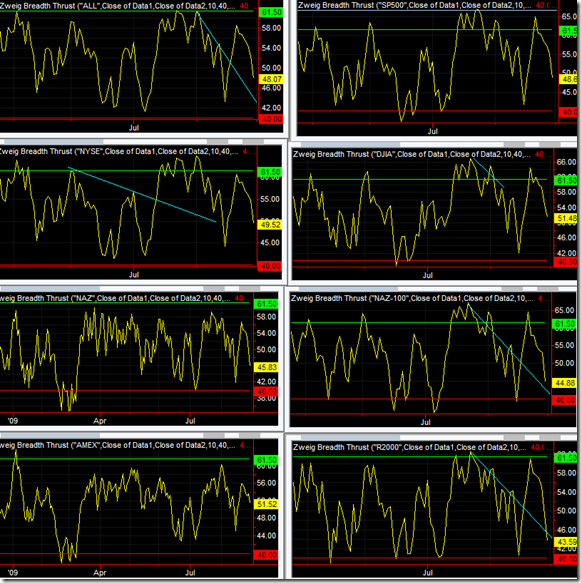581x583 pixels.
Task: Click the '09 date label in the AMEX chart
Action: point(13,573)
